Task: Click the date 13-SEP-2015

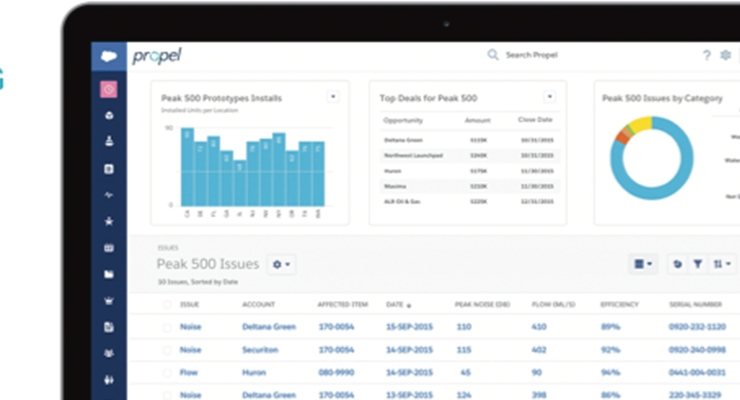Action: [x=409, y=395]
